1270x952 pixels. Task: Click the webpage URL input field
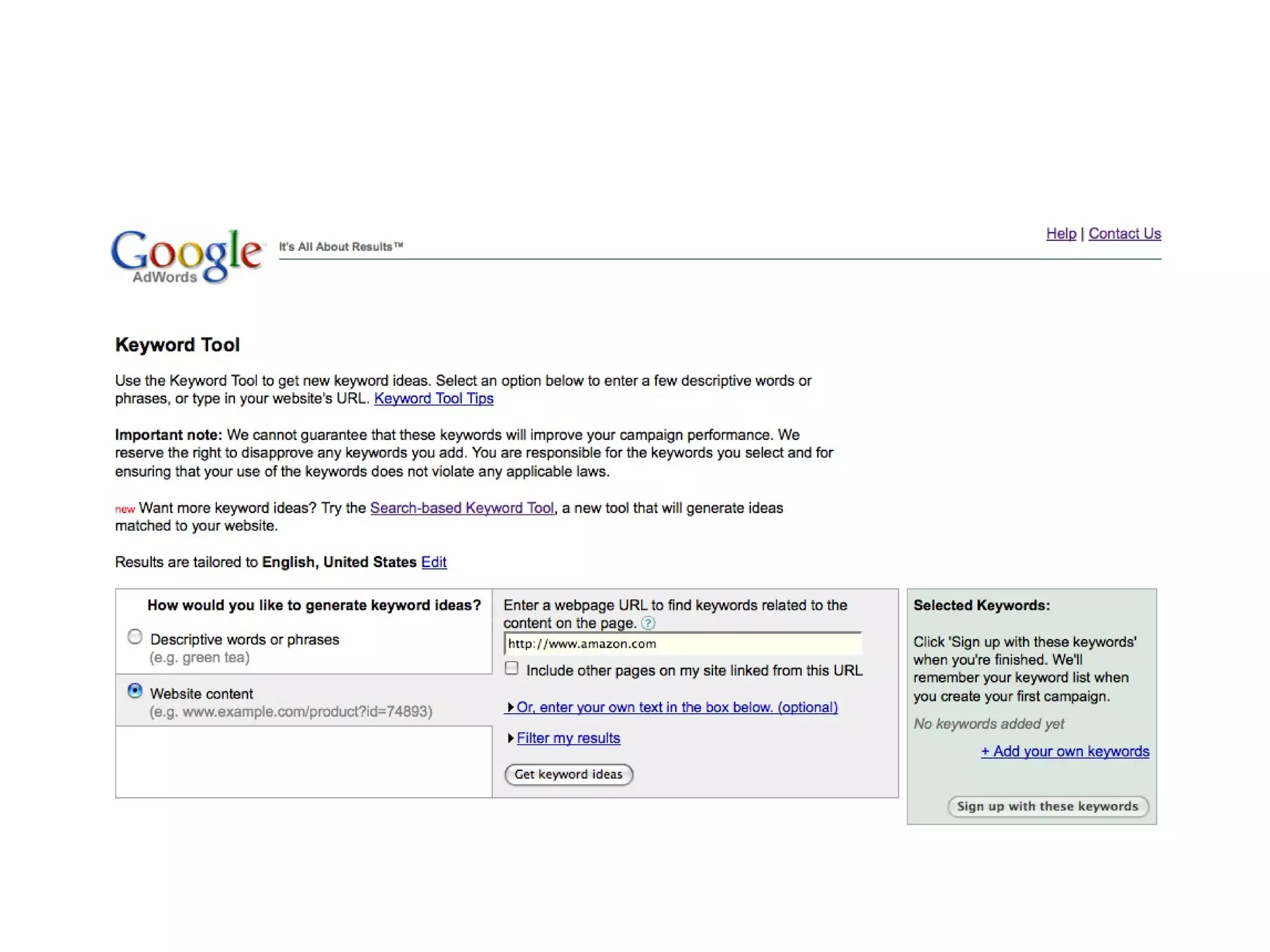(x=682, y=644)
